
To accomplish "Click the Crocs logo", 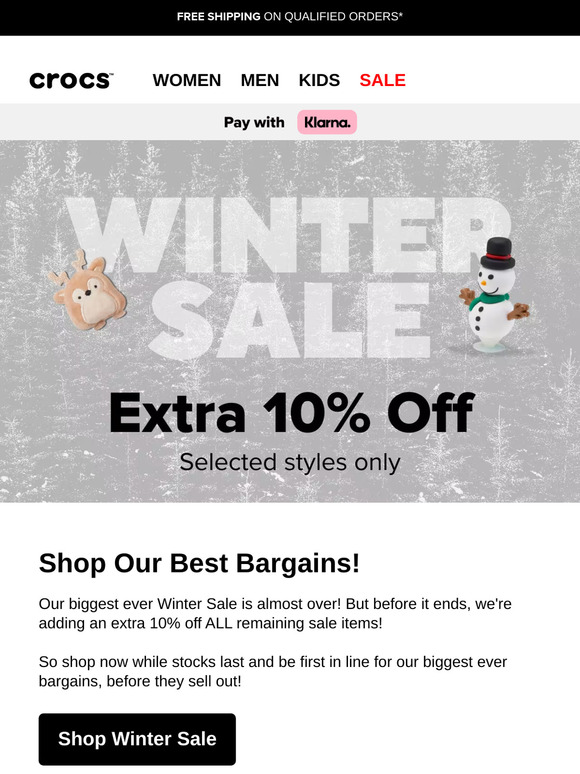I will (x=72, y=80).
